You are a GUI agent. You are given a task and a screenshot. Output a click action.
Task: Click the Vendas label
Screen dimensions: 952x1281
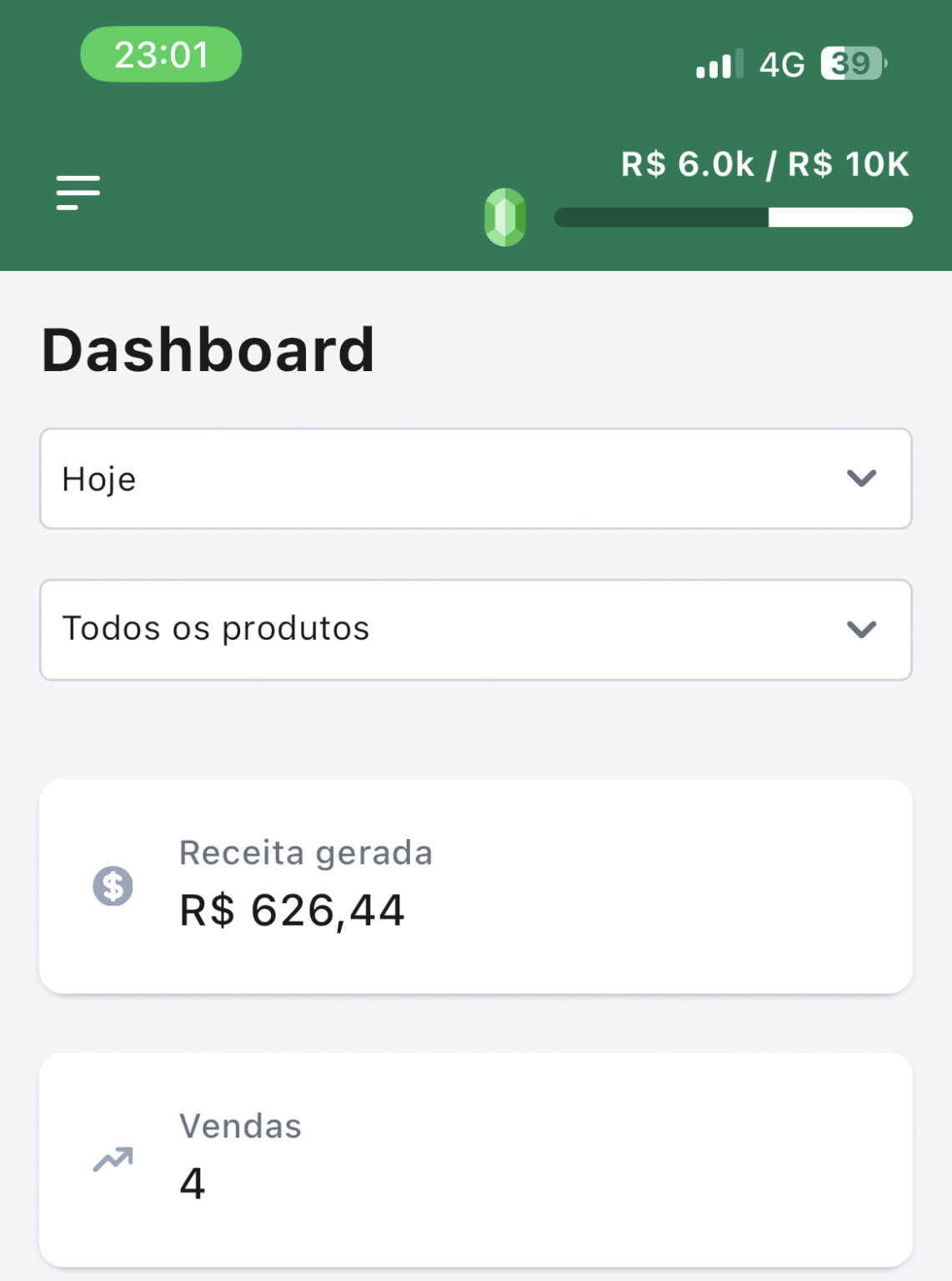pyautogui.click(x=240, y=1126)
